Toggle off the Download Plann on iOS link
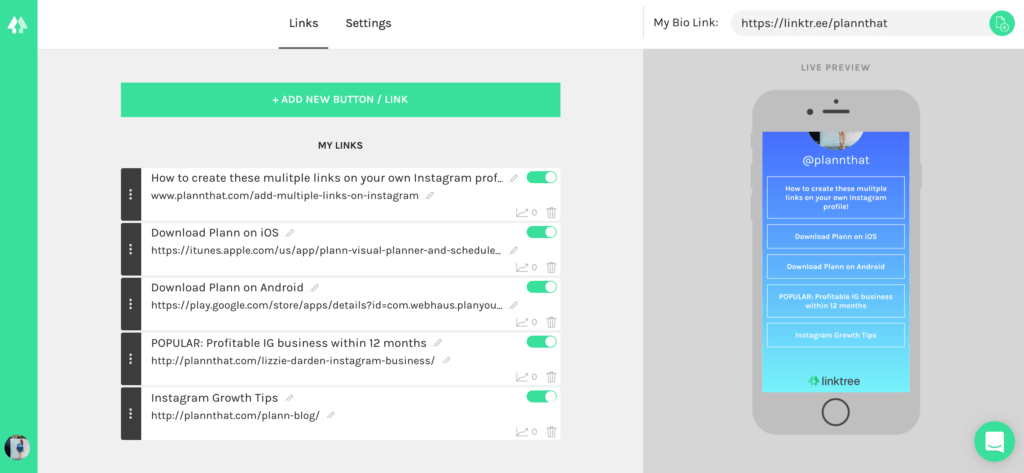 click(541, 232)
